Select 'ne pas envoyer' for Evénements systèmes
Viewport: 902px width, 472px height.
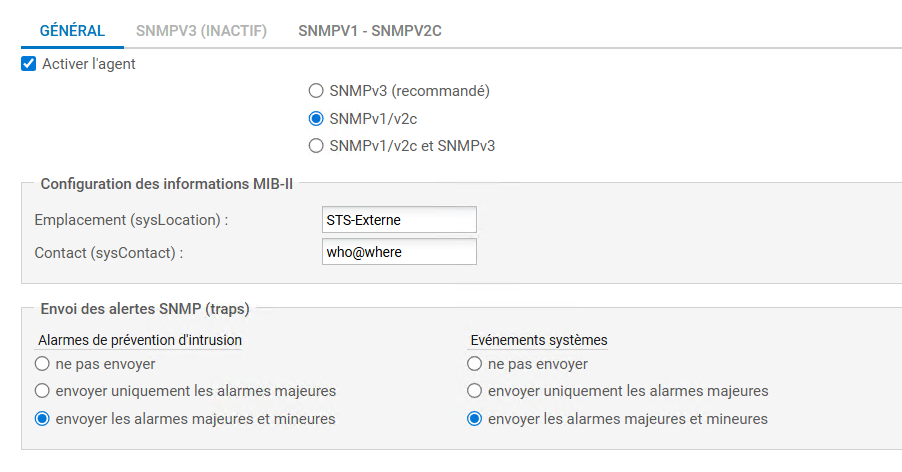tap(474, 364)
